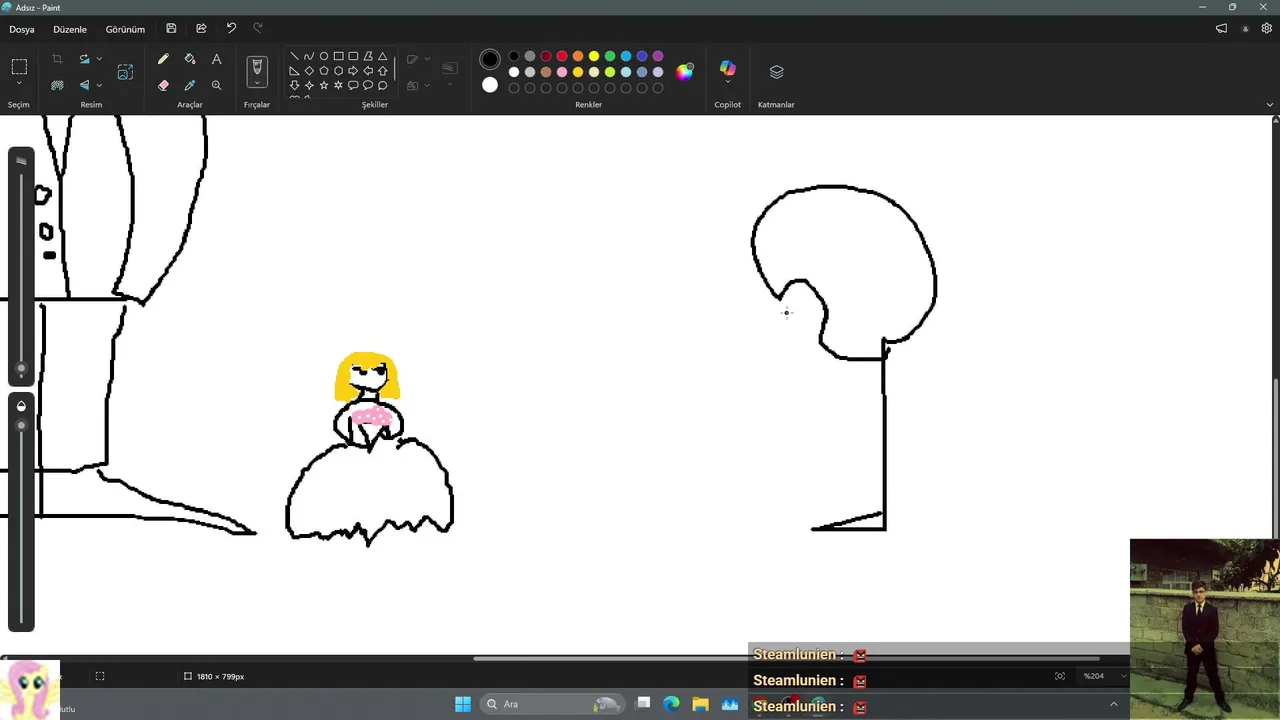Screen dimensions: 1280x720
Task: Select primary color 1 black circle
Action: pos(490,59)
